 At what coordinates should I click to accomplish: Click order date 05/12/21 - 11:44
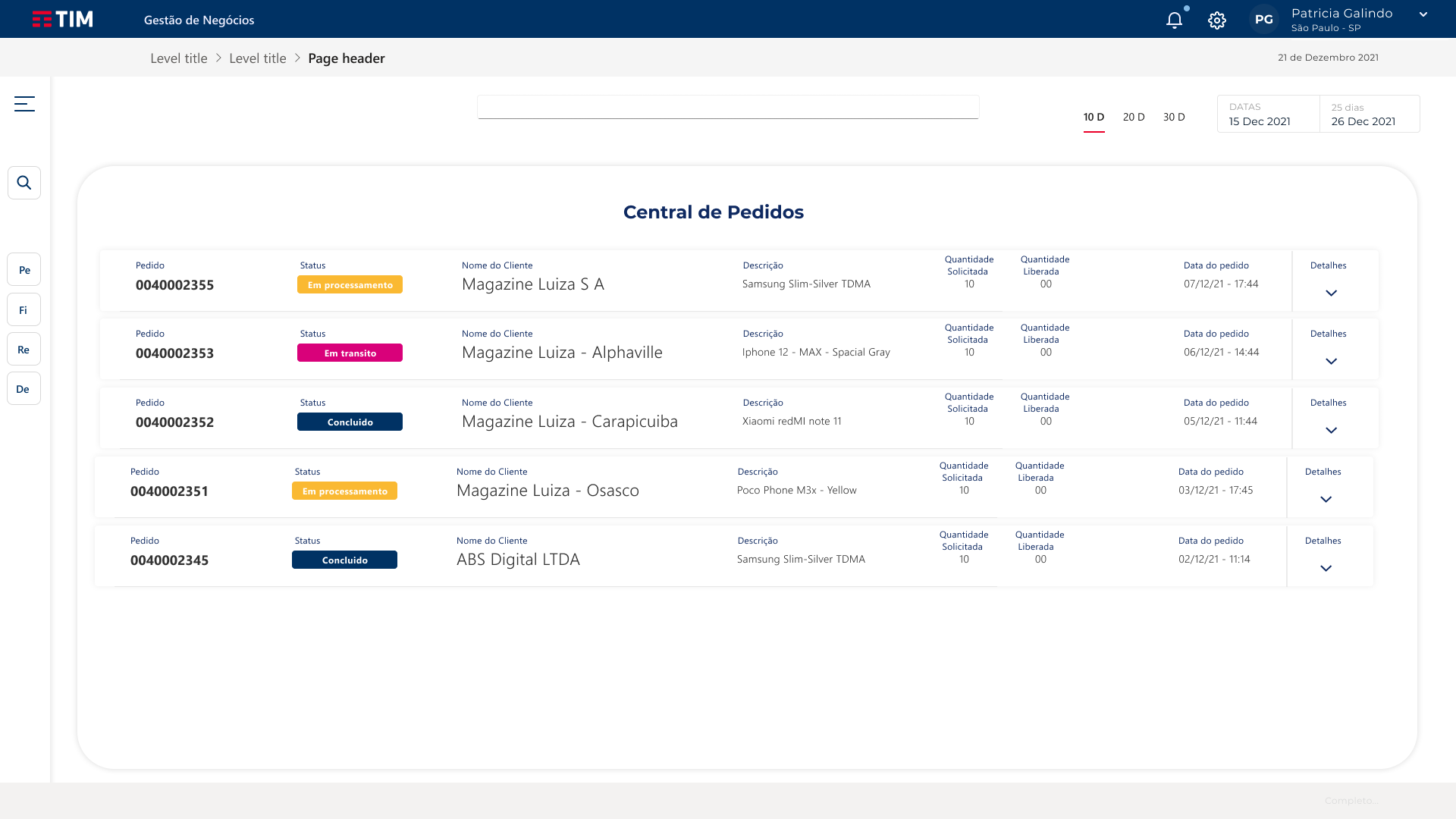(x=1220, y=421)
